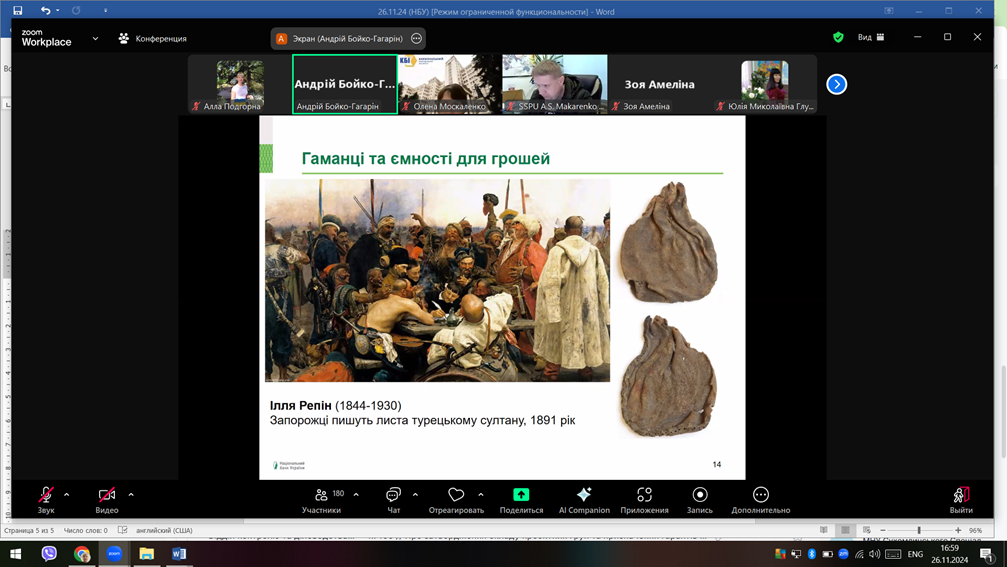1007x567 pixels.
Task: Turn on the camera with Видео button
Action: click(107, 496)
